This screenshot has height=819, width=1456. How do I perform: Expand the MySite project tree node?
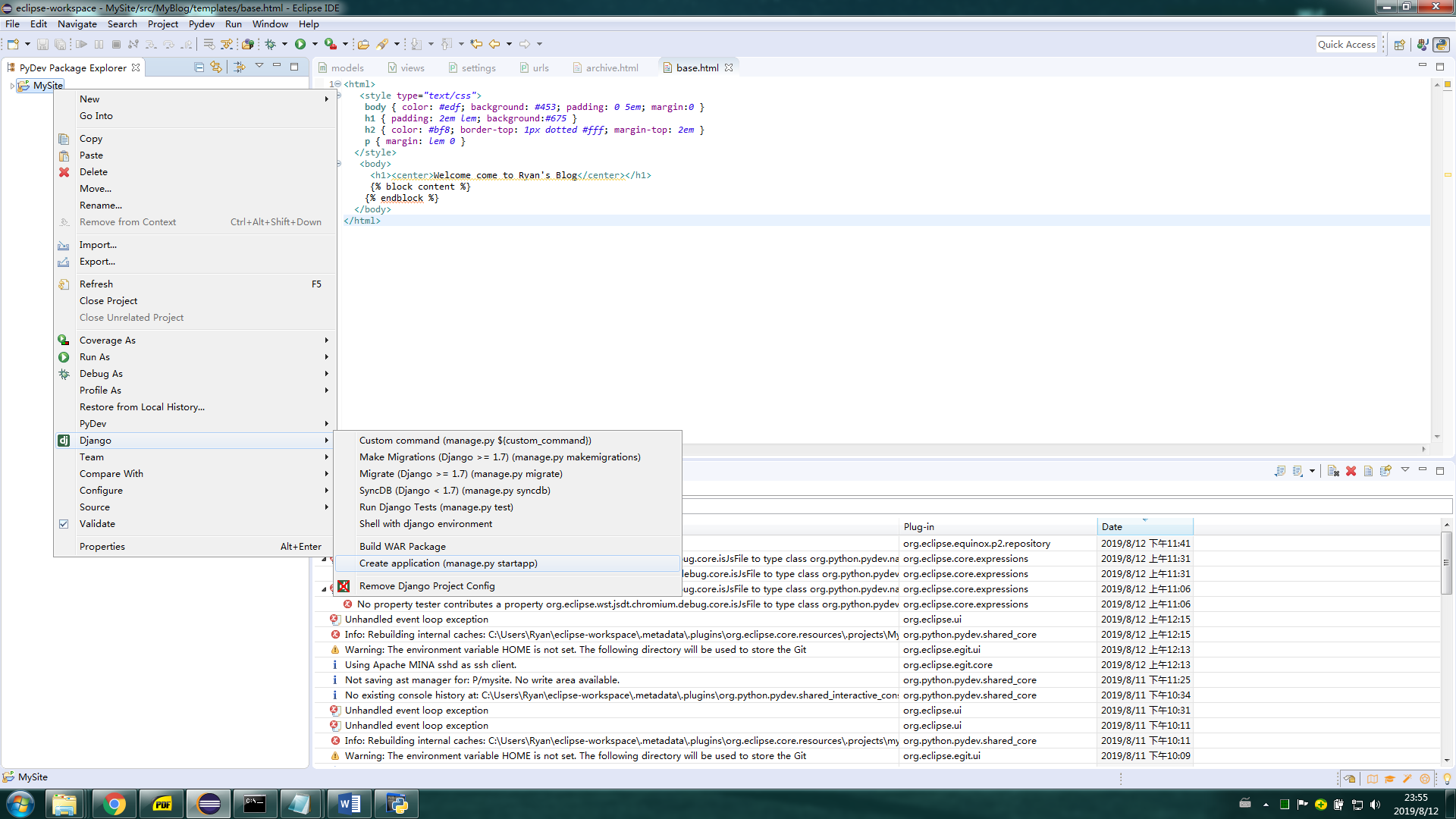(11, 86)
